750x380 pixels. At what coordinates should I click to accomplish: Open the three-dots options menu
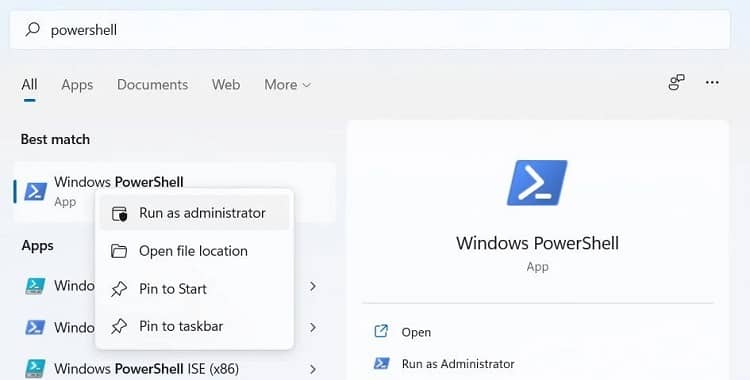coord(712,83)
